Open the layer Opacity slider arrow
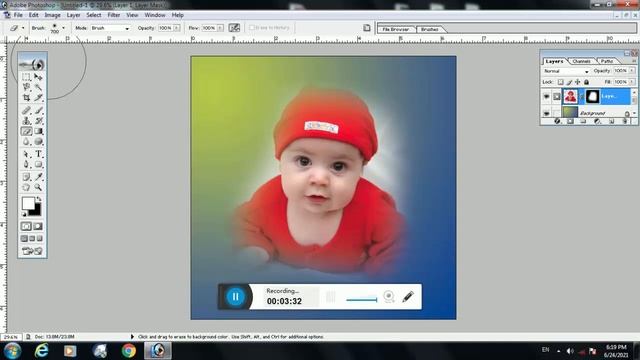The height and width of the screenshot is (360, 640). 632,71
